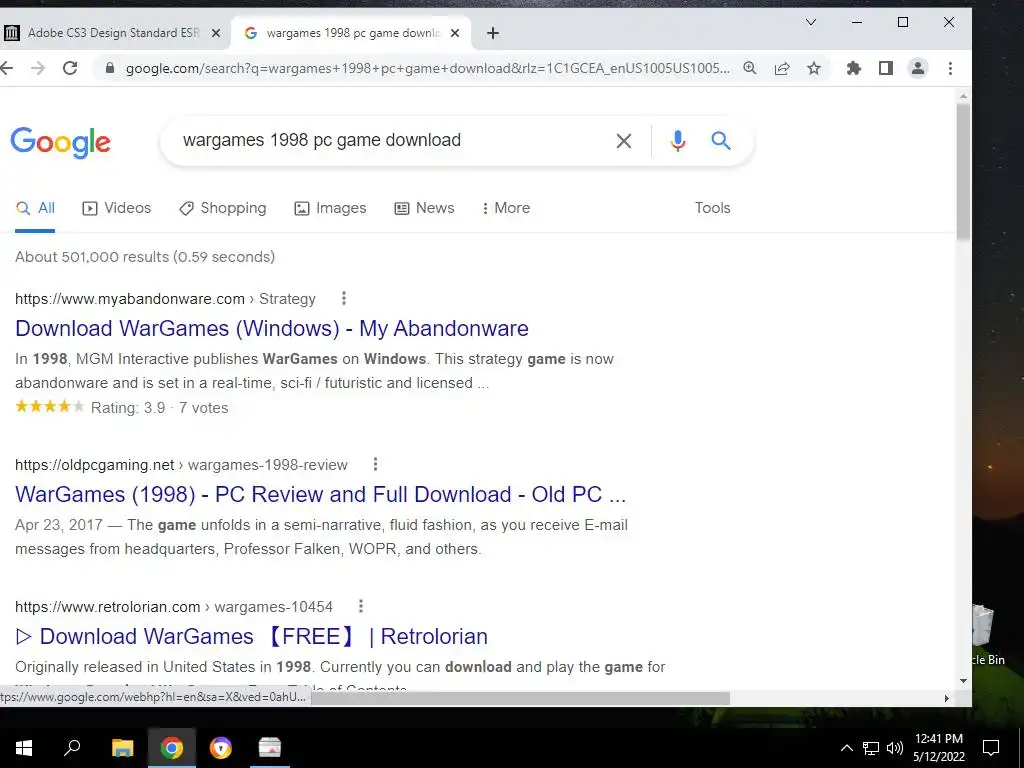Open taskbar search magnifier
Viewport: 1024px width, 768px height.
click(x=72, y=748)
